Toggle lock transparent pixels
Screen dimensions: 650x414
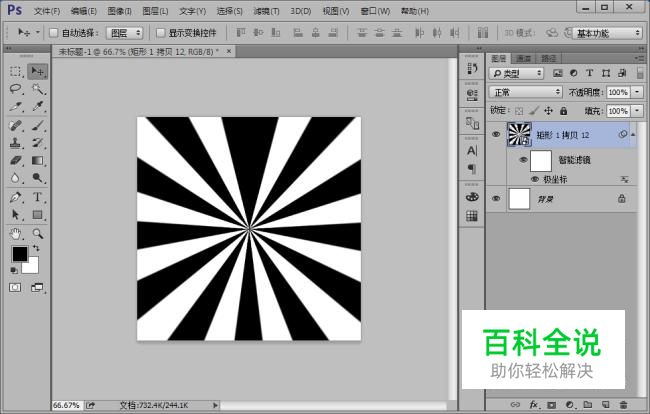coord(519,111)
